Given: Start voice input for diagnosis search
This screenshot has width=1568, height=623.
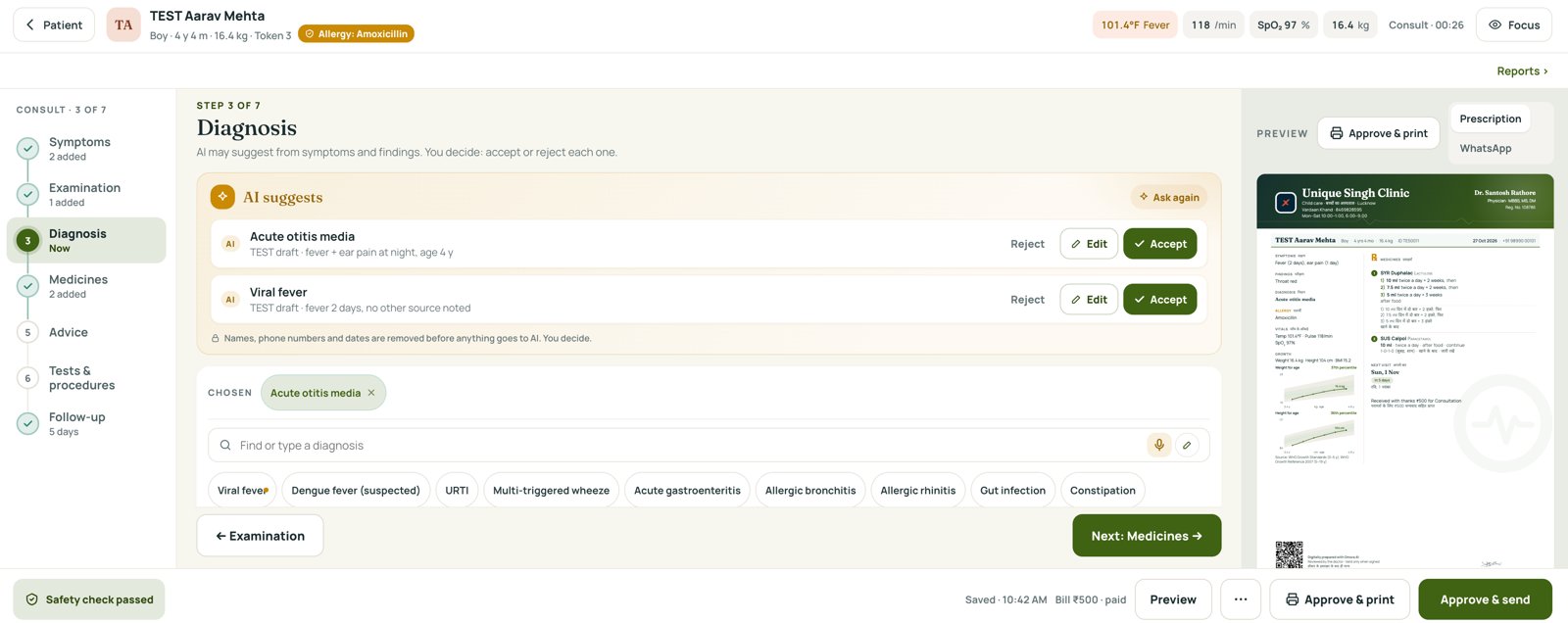Looking at the screenshot, I should (x=1158, y=445).
